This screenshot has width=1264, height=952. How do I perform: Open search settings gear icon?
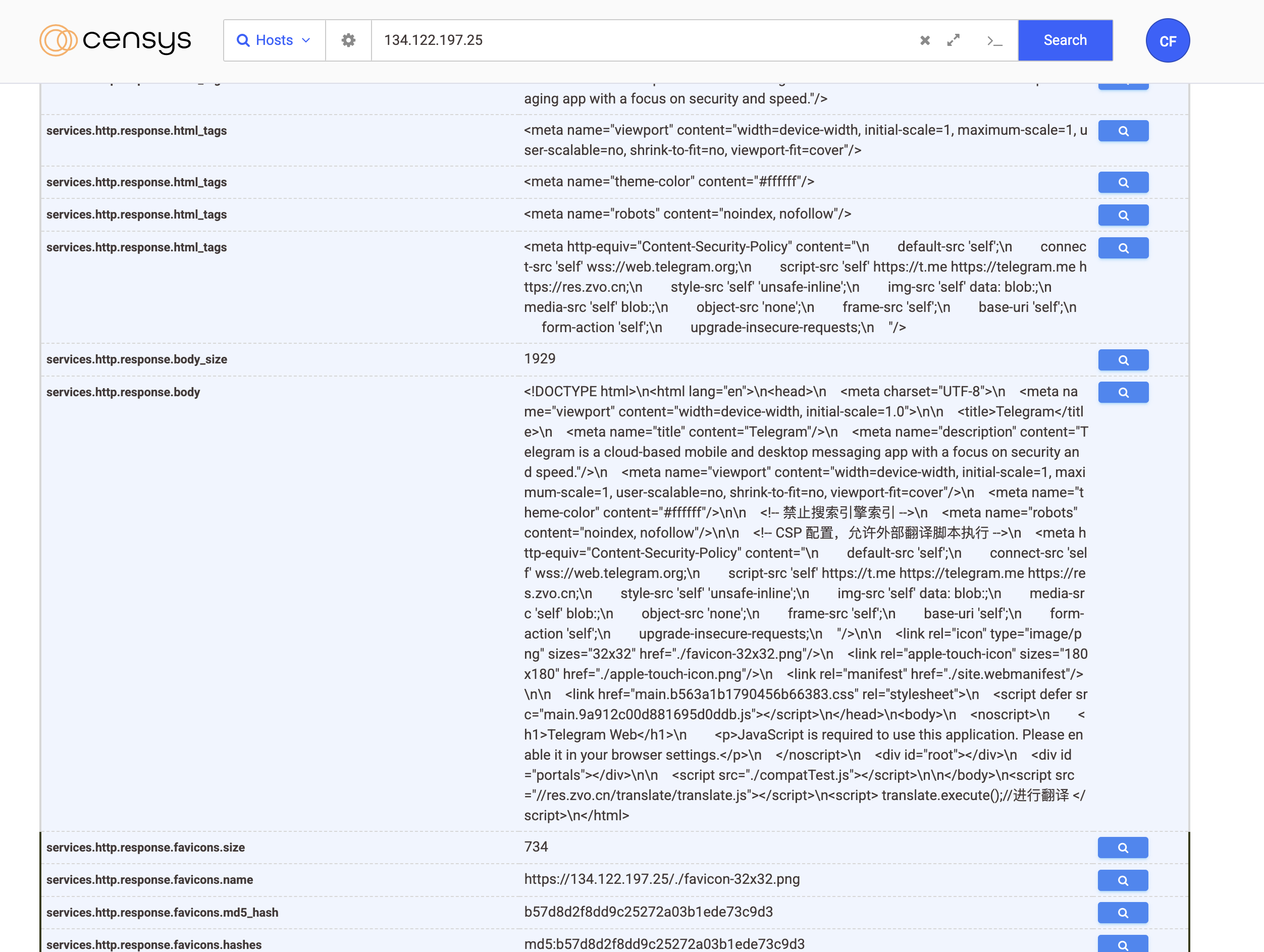click(348, 40)
